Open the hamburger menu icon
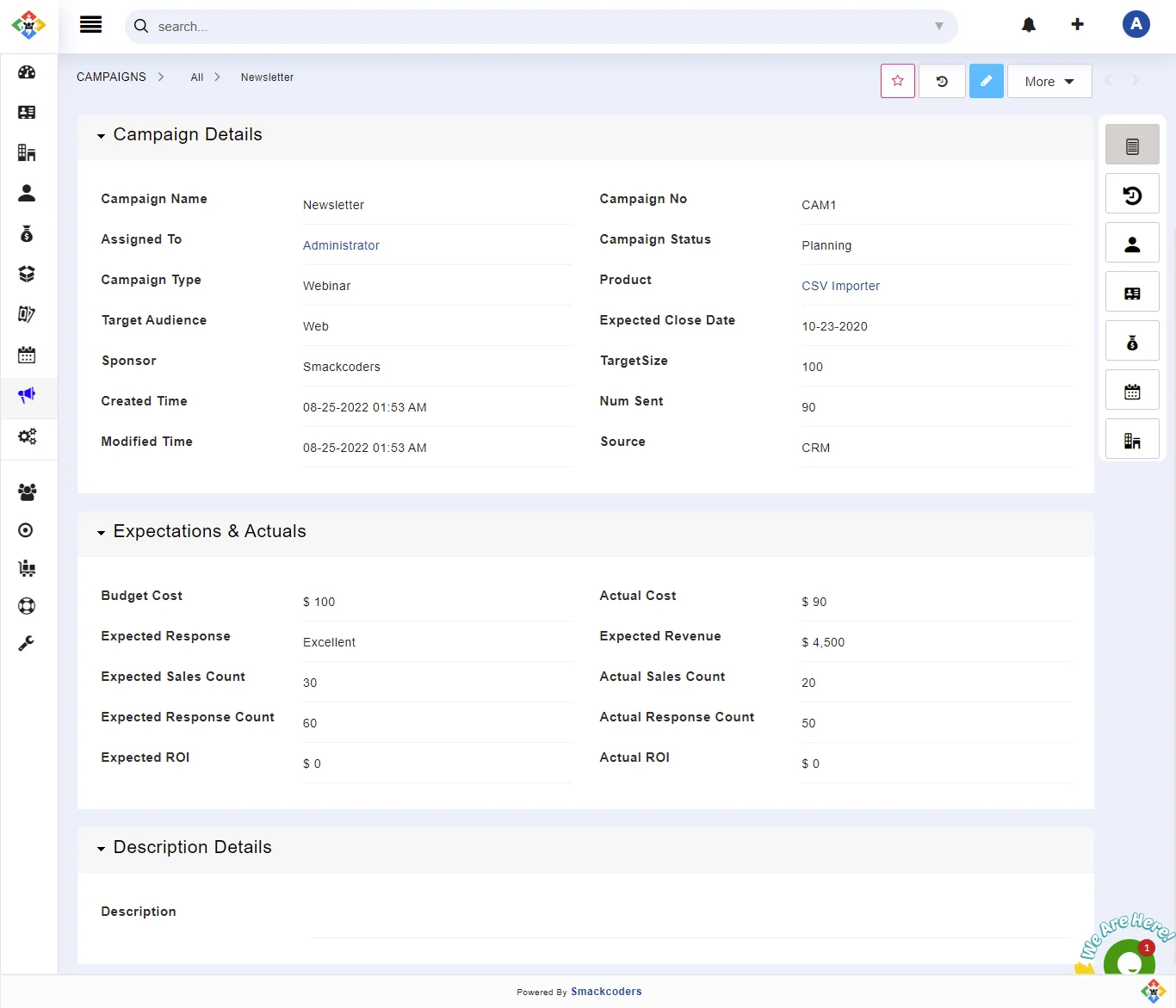 pyautogui.click(x=90, y=25)
